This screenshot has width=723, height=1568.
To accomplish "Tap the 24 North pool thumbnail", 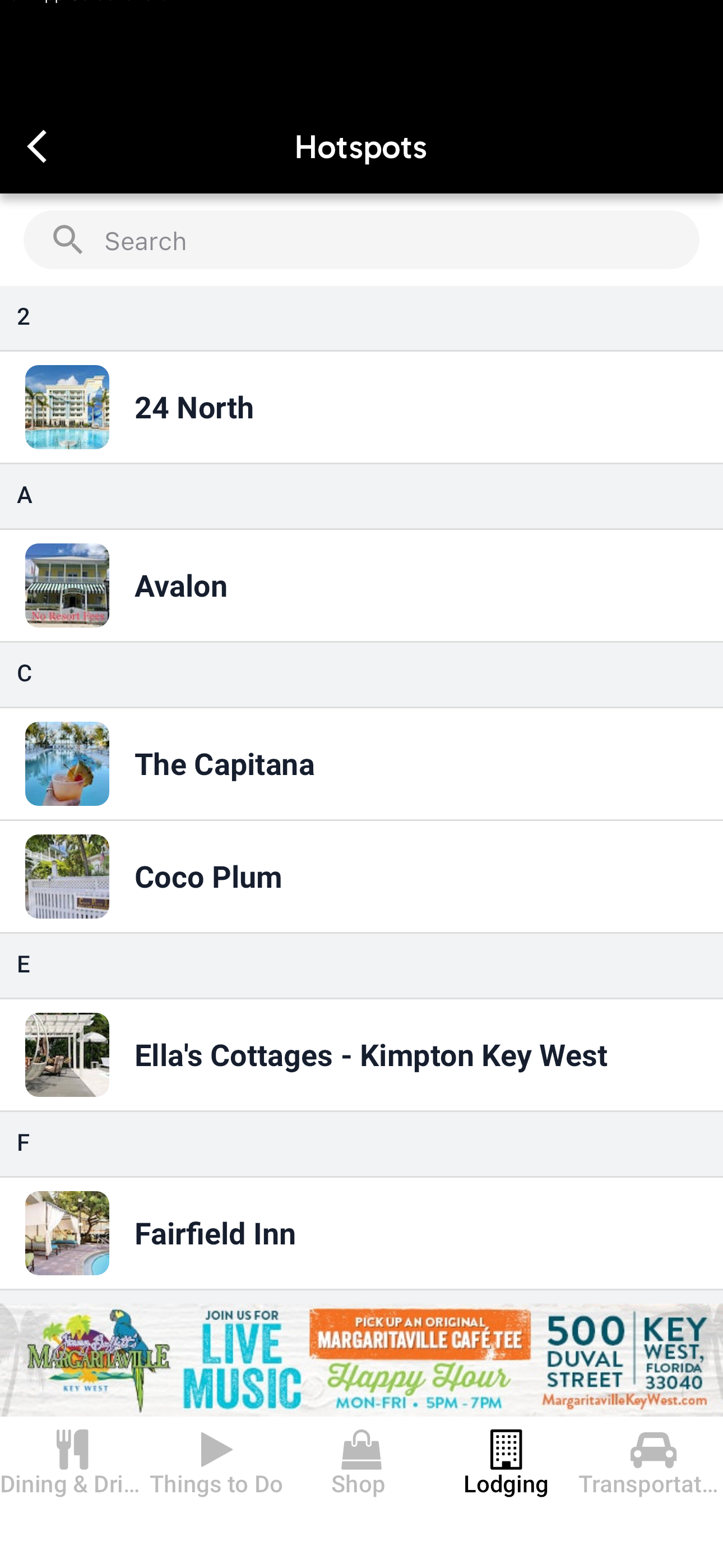I will tap(67, 407).
